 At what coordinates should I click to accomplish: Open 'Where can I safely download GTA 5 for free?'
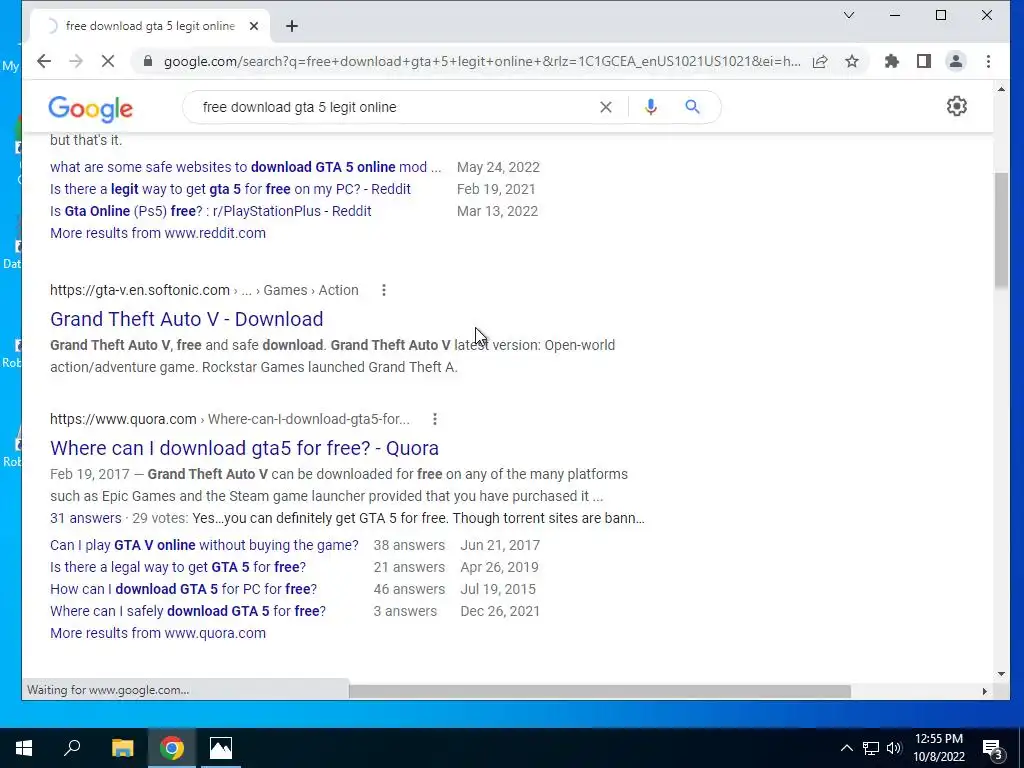(x=188, y=611)
